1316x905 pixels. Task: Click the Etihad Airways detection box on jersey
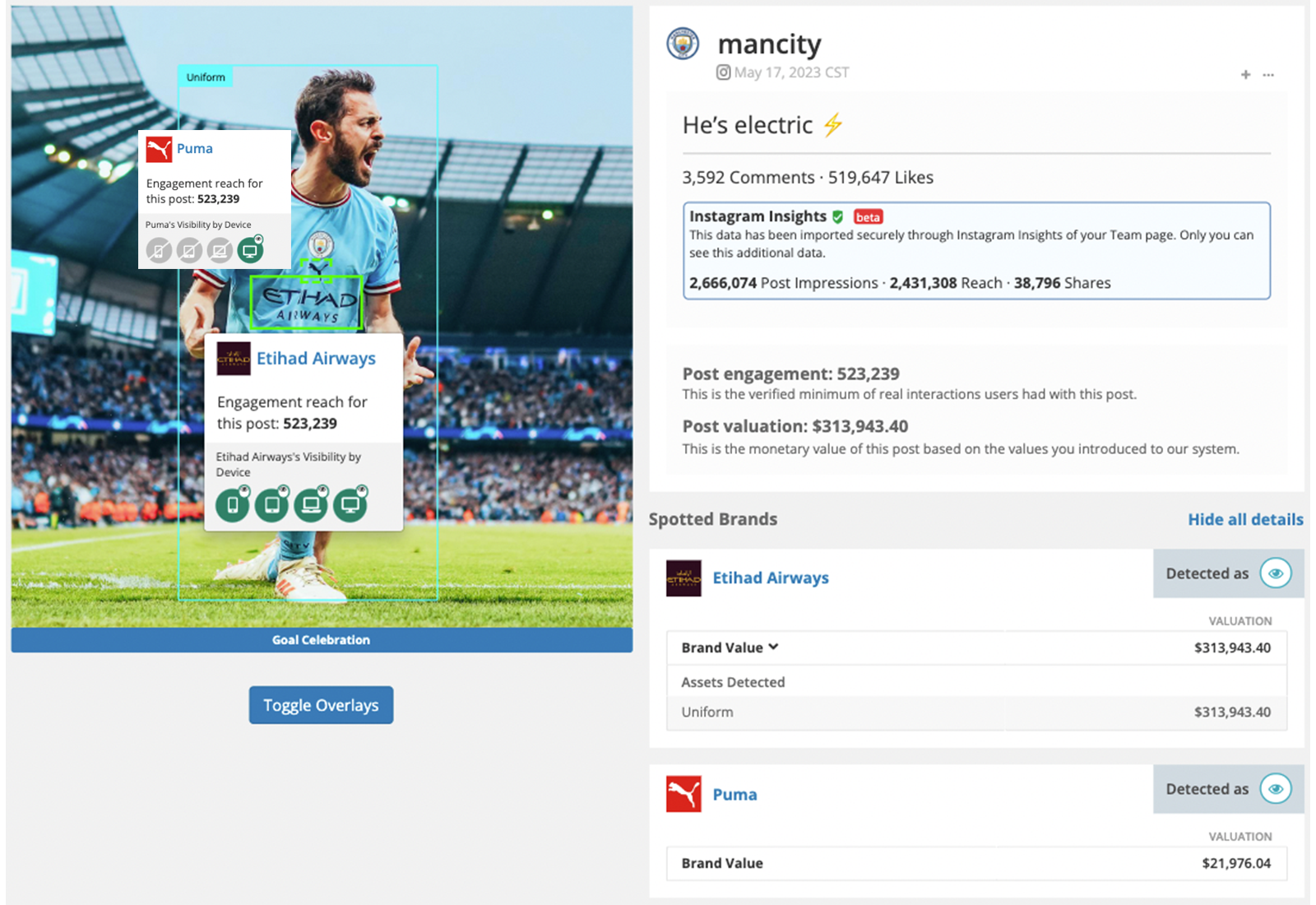306,303
